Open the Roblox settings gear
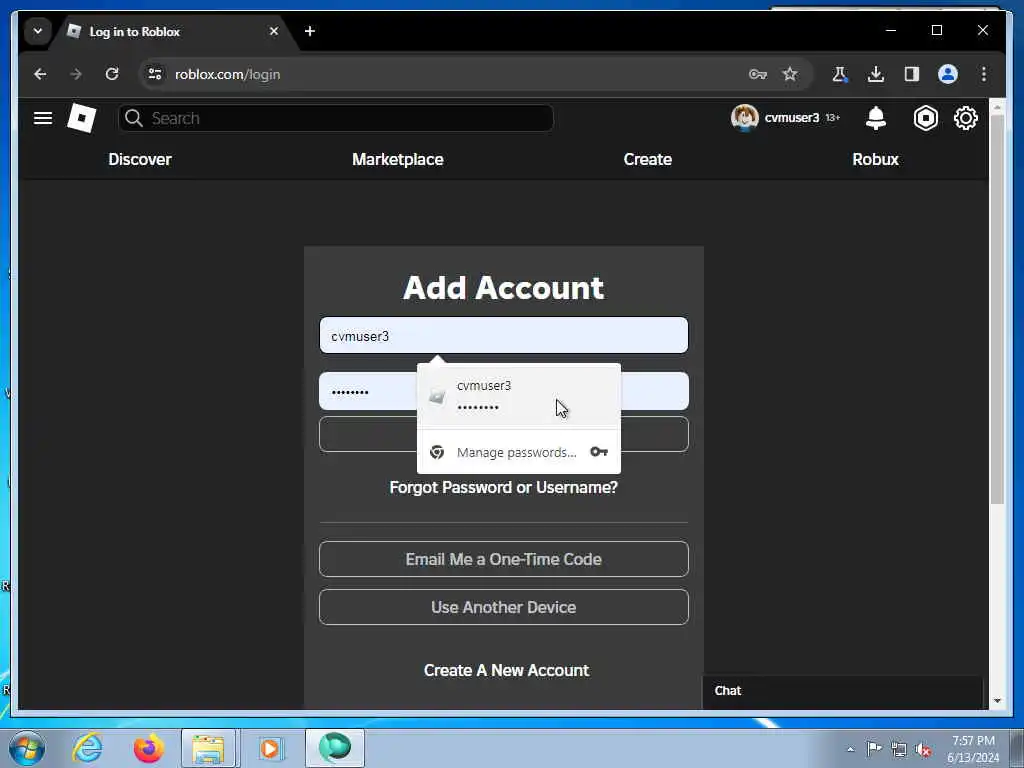1024x768 pixels. (x=965, y=118)
